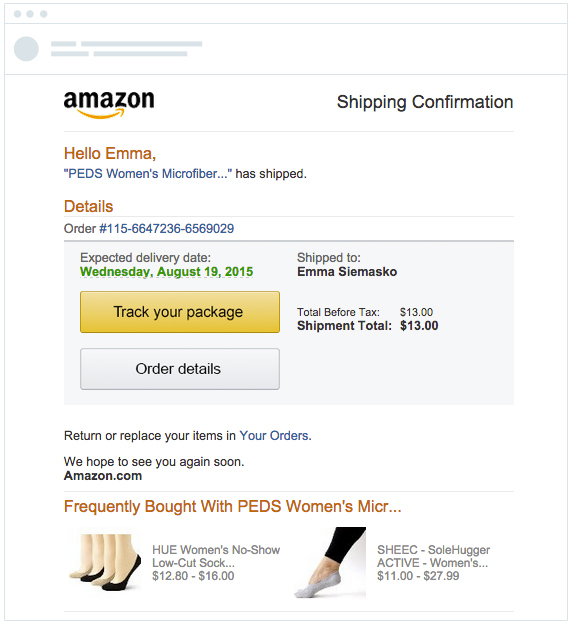This screenshot has width=574, height=627.
Task: Click the $11.00 - $27.99 price range
Action: [418, 576]
